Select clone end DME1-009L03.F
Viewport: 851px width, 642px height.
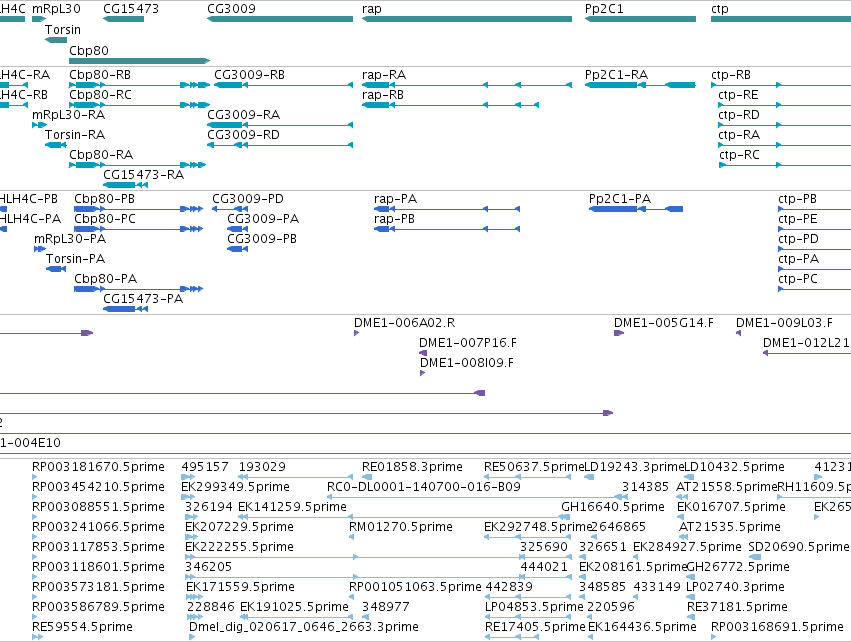[x=784, y=323]
